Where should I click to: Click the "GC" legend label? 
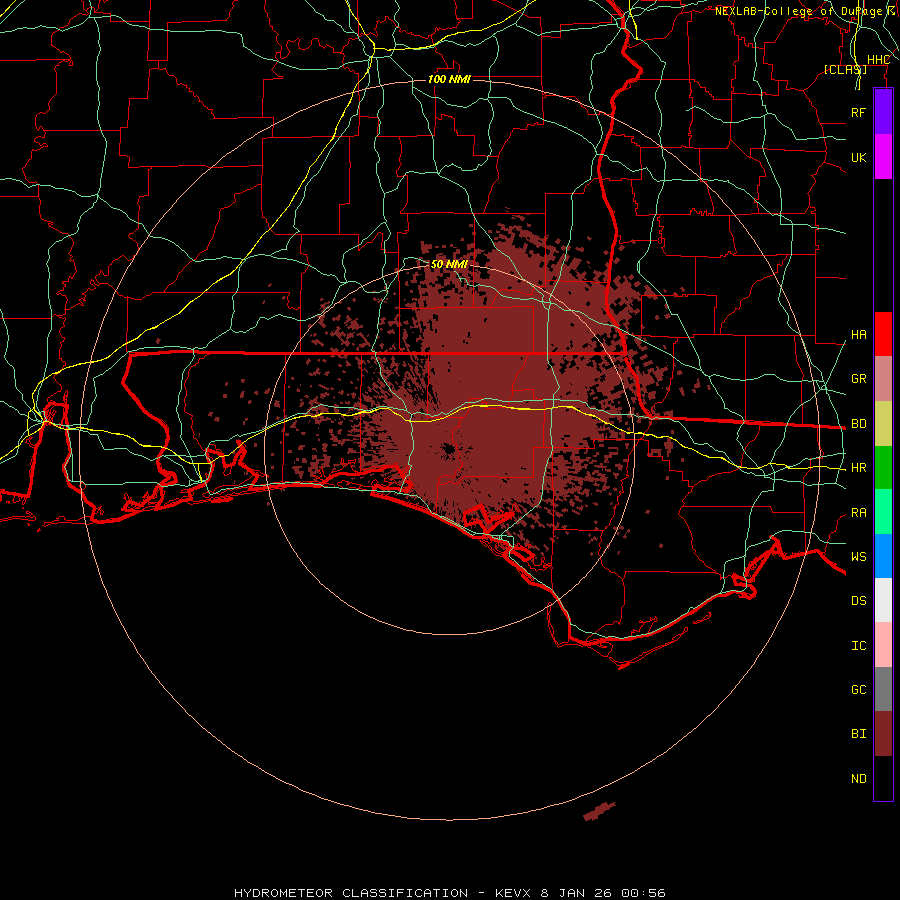858,690
